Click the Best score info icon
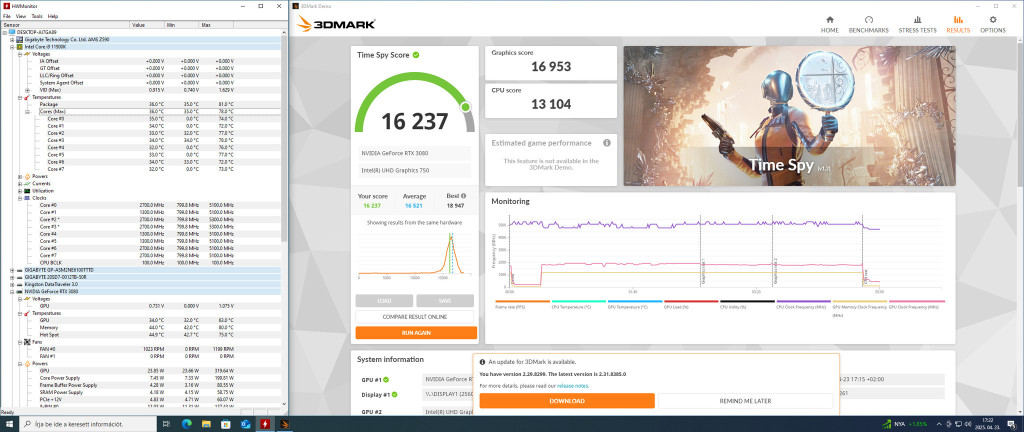The image size is (1024, 432). pos(465,196)
